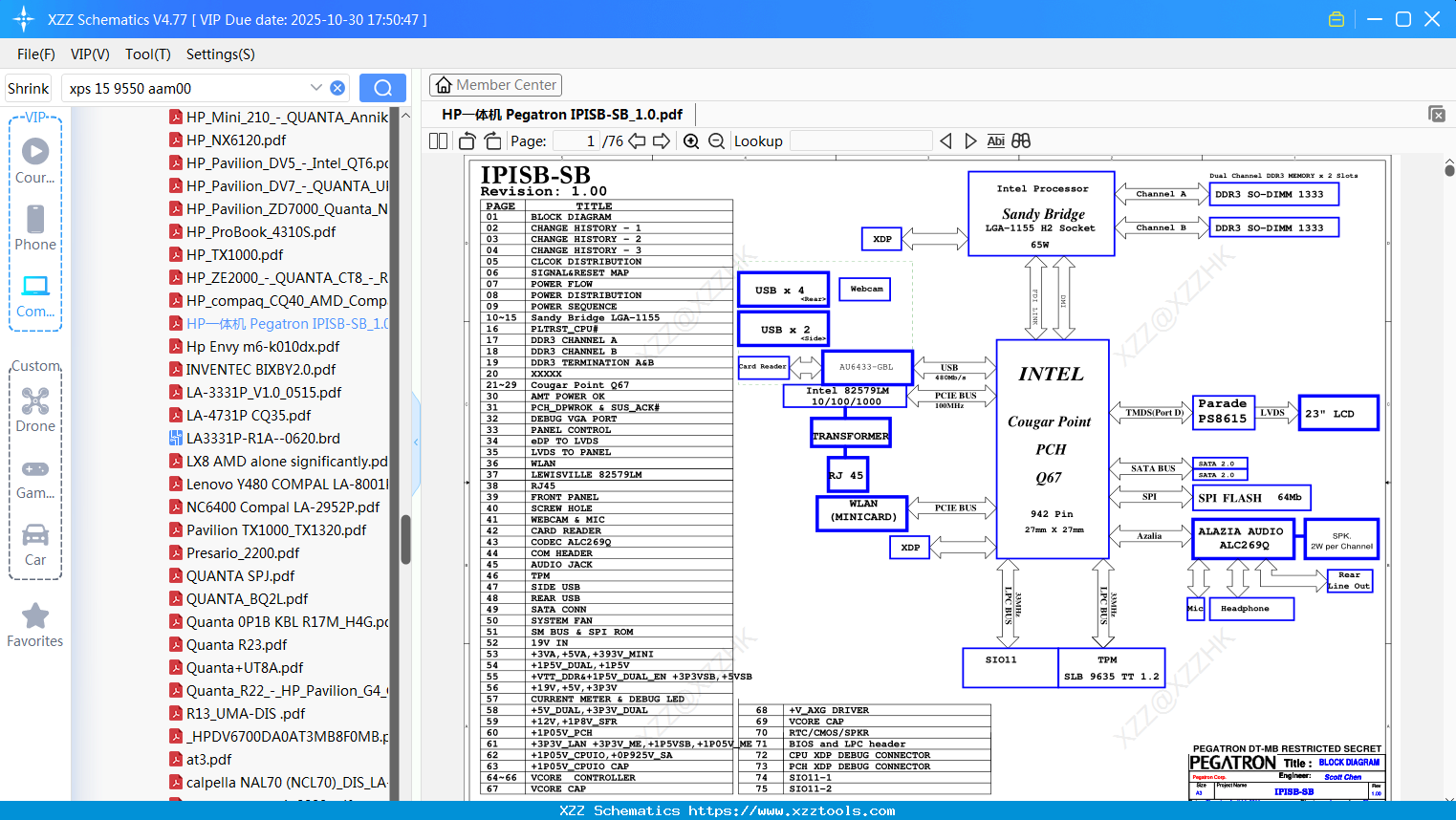Click the "/76" total page count
The height and width of the screenshot is (820, 1456).
point(613,140)
